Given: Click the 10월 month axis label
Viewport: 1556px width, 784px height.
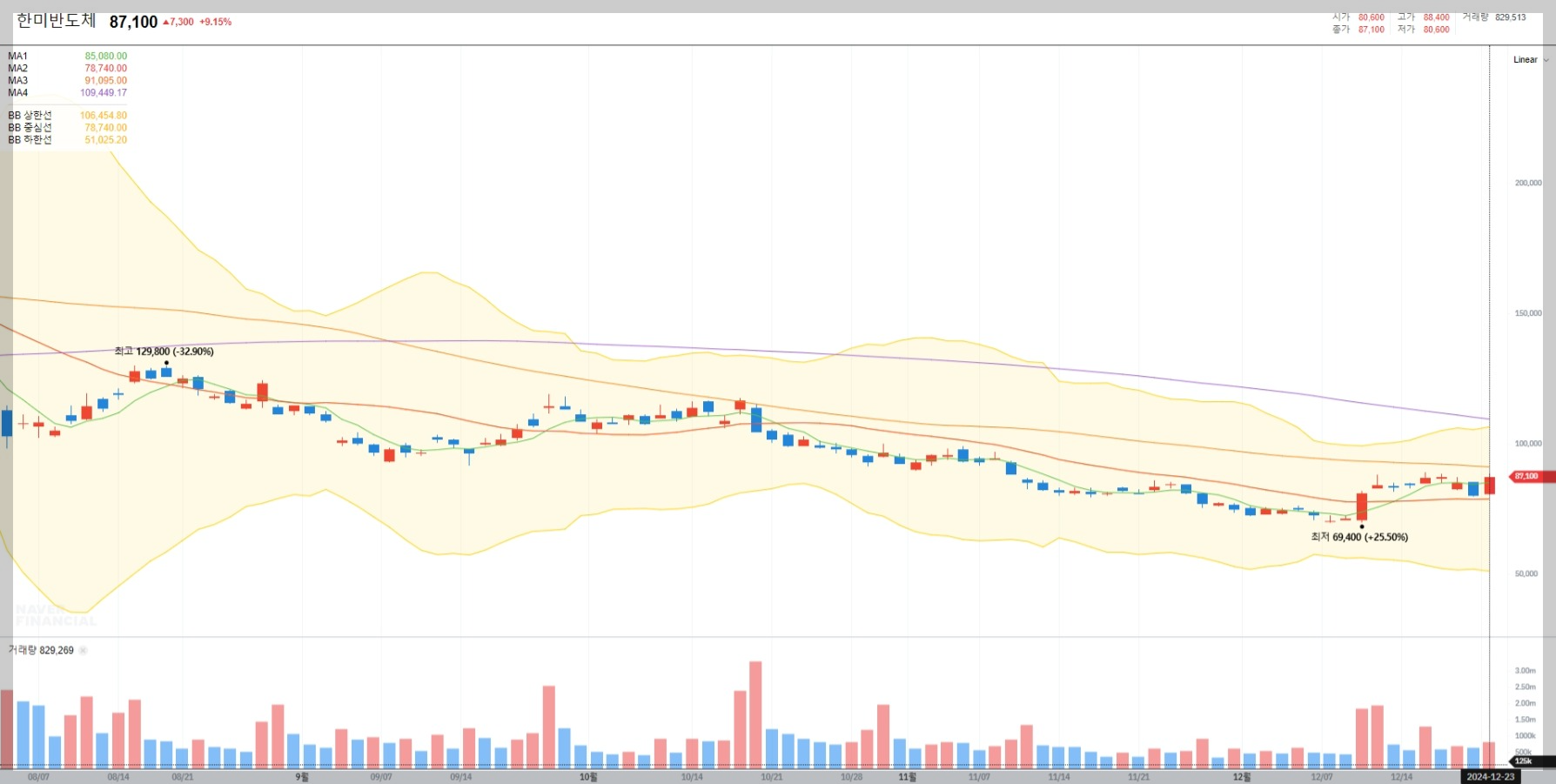Looking at the screenshot, I should coord(588,777).
